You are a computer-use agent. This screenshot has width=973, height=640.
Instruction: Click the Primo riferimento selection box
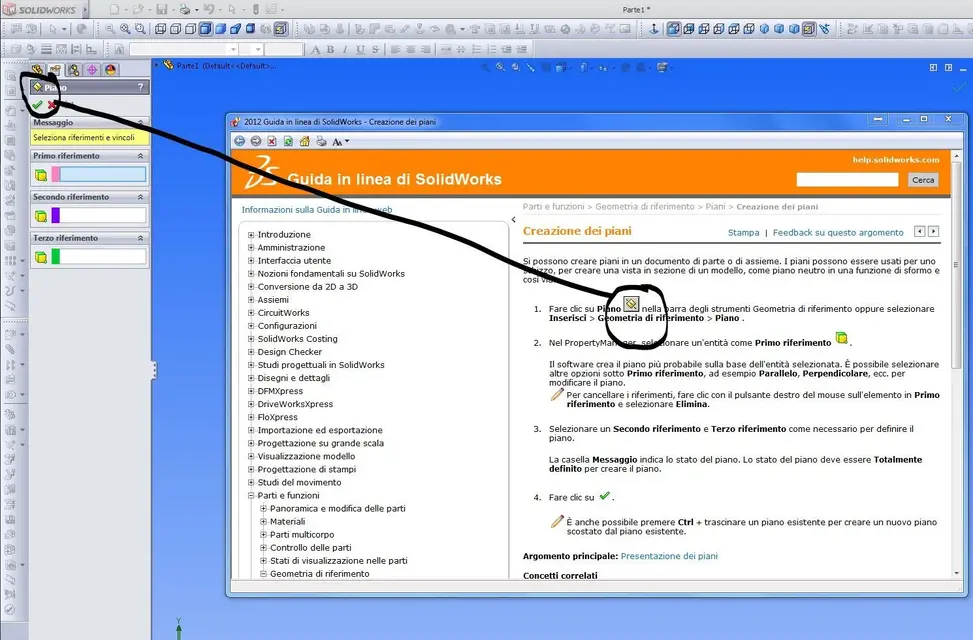point(103,174)
